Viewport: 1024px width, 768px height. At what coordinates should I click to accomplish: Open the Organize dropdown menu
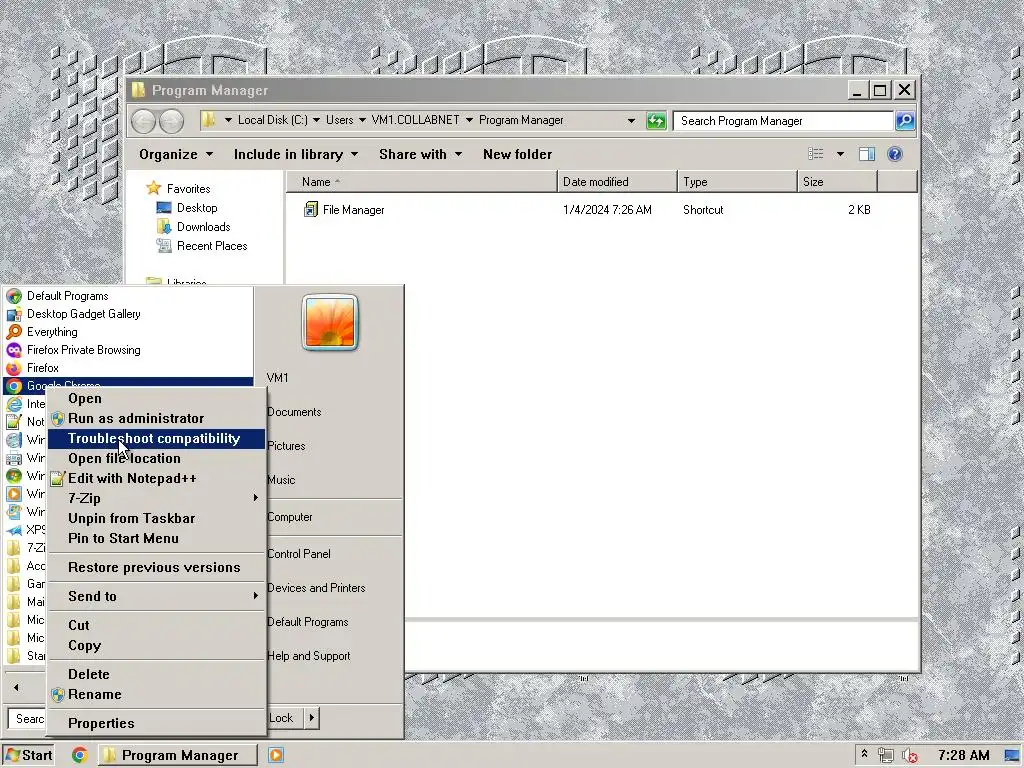pos(176,154)
